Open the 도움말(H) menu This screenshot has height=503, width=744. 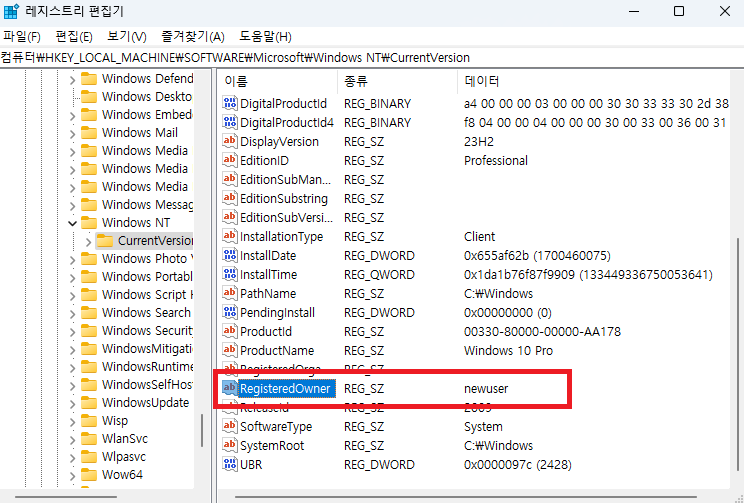(x=265, y=37)
